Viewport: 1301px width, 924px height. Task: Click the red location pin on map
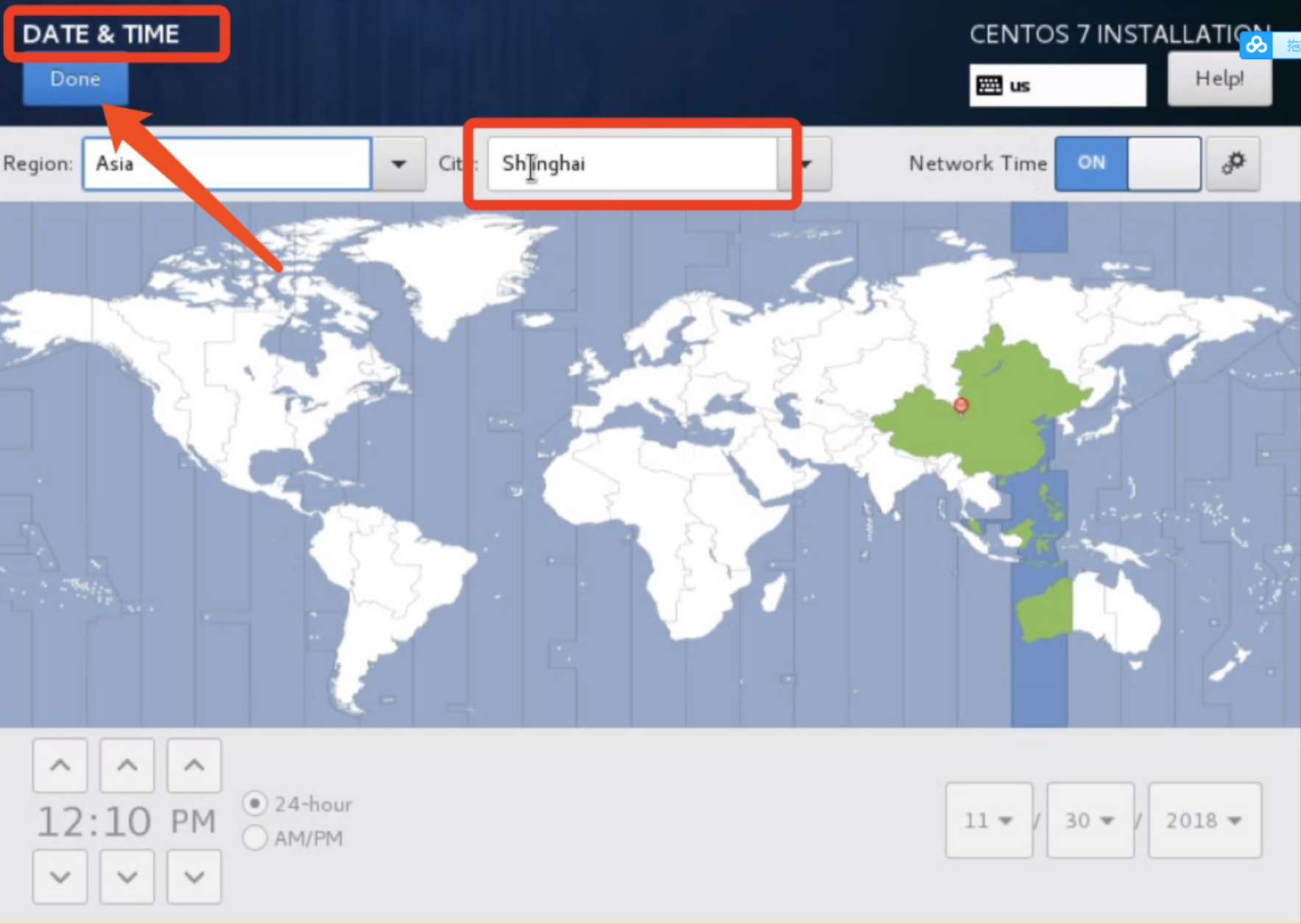(961, 405)
